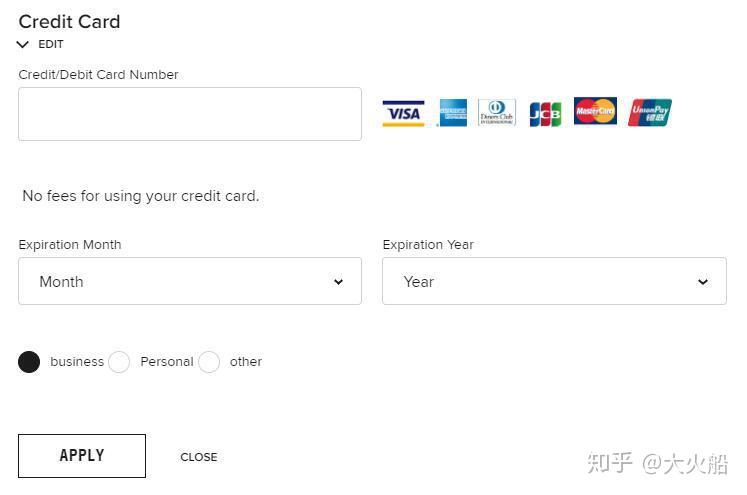Click the Month dropdown arrow
The width and height of the screenshot is (747, 495).
point(338,282)
